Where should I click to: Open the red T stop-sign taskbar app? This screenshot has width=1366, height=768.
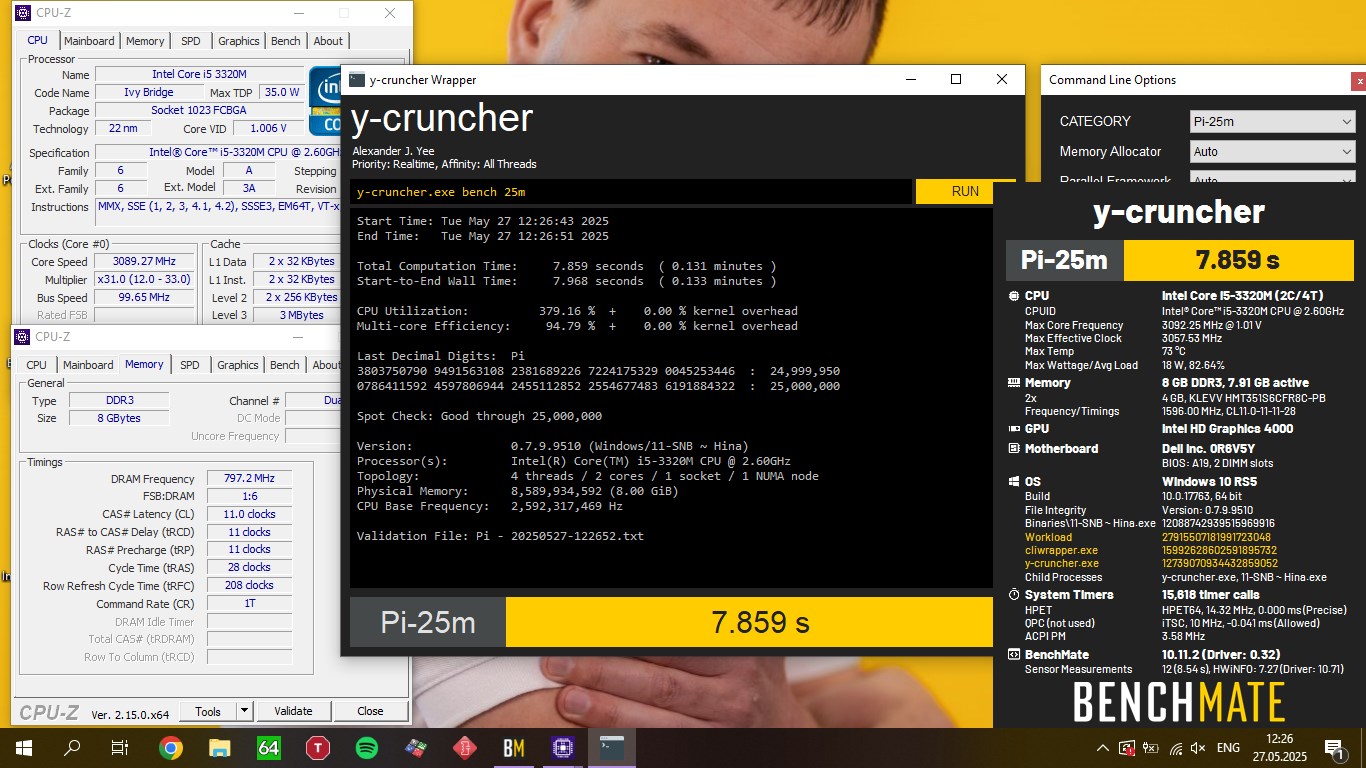click(x=318, y=747)
